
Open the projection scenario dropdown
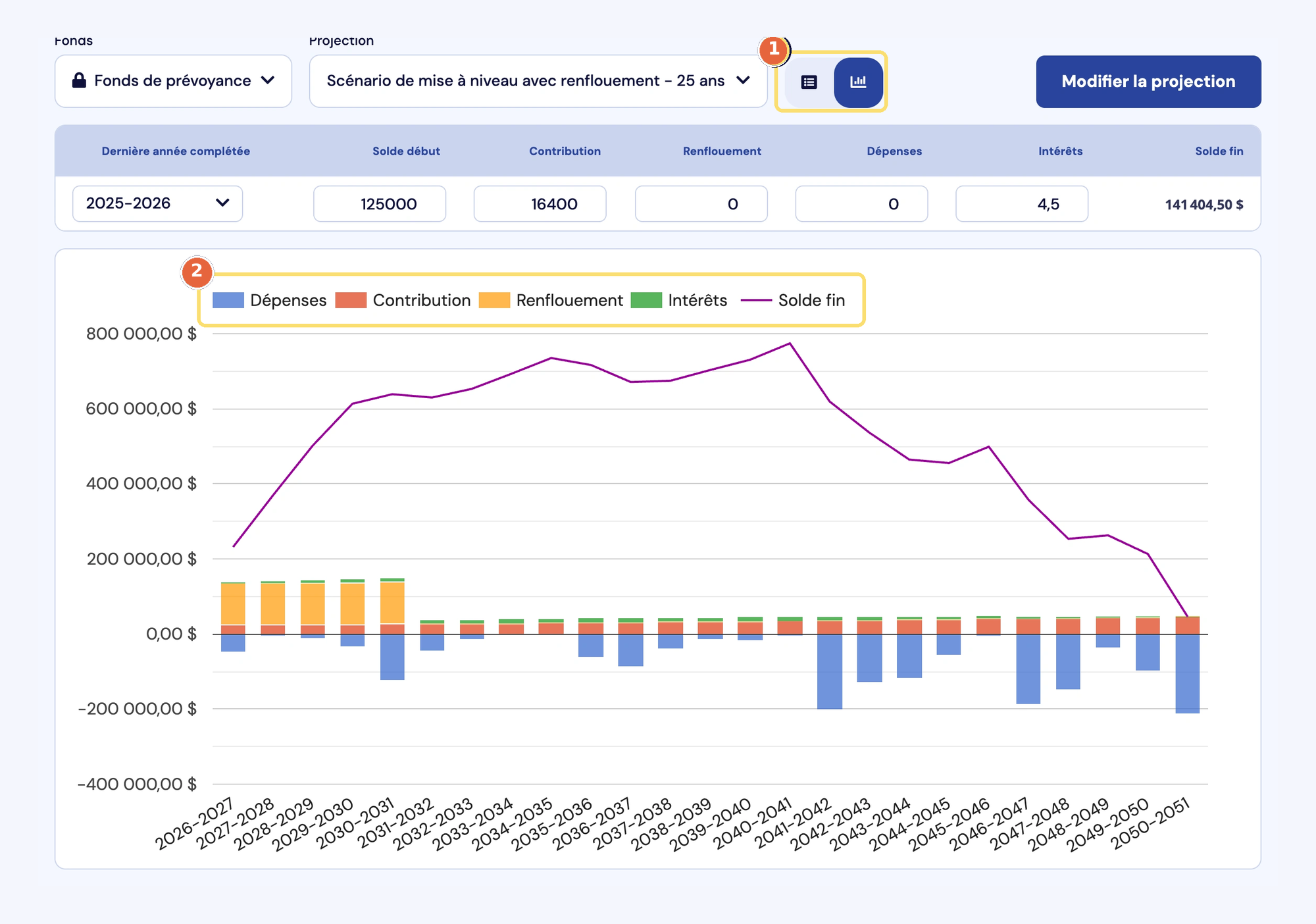coord(538,81)
